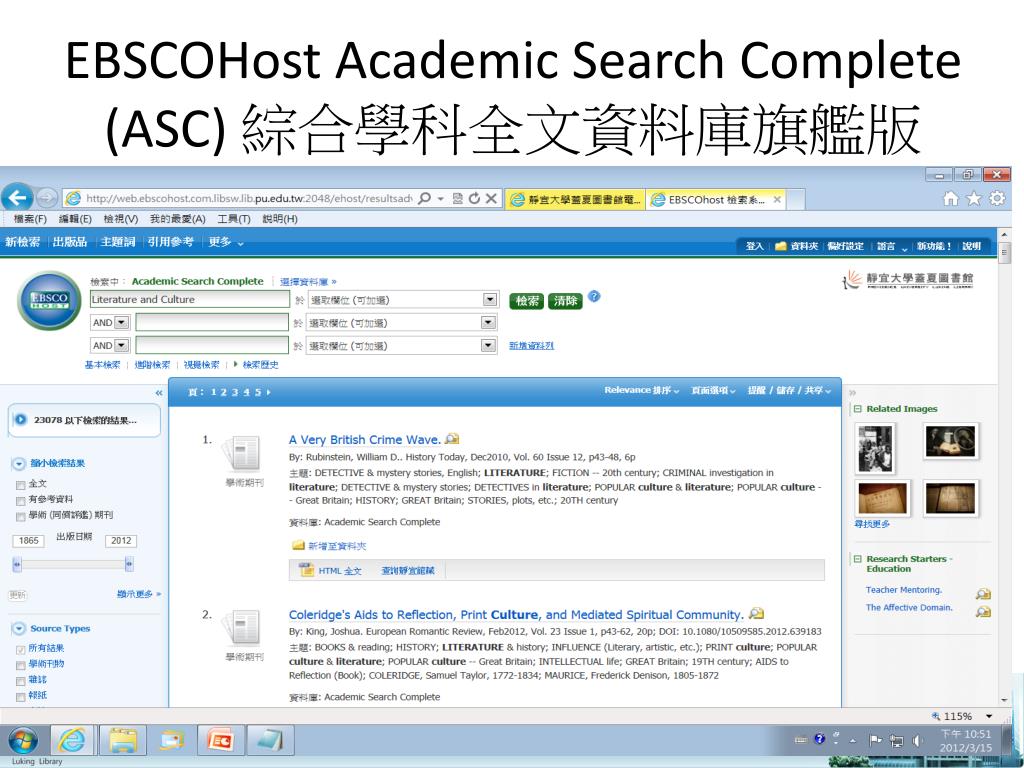Viewport: 1024px width, 768px height.
Task: Open second 選取欄位 field dropdown
Action: tap(488, 322)
